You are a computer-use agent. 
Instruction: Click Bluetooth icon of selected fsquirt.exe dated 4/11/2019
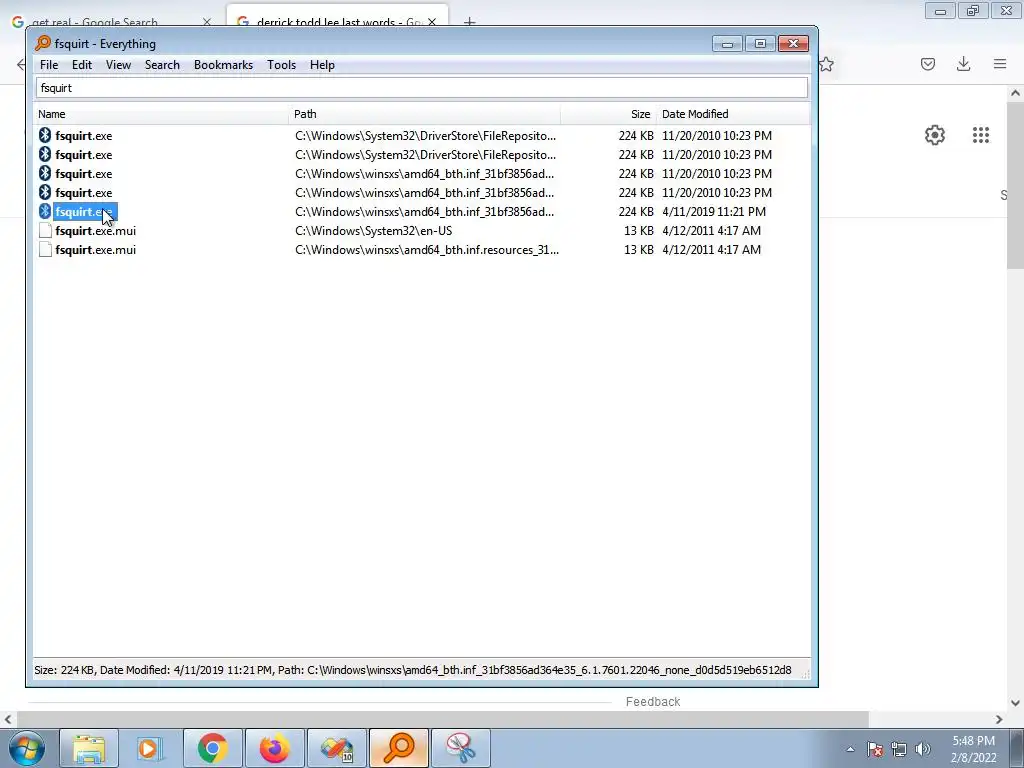[x=44, y=212]
